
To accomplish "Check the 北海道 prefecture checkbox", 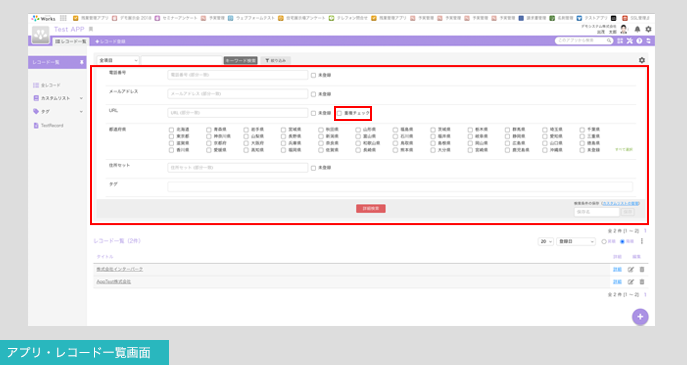I will point(171,130).
